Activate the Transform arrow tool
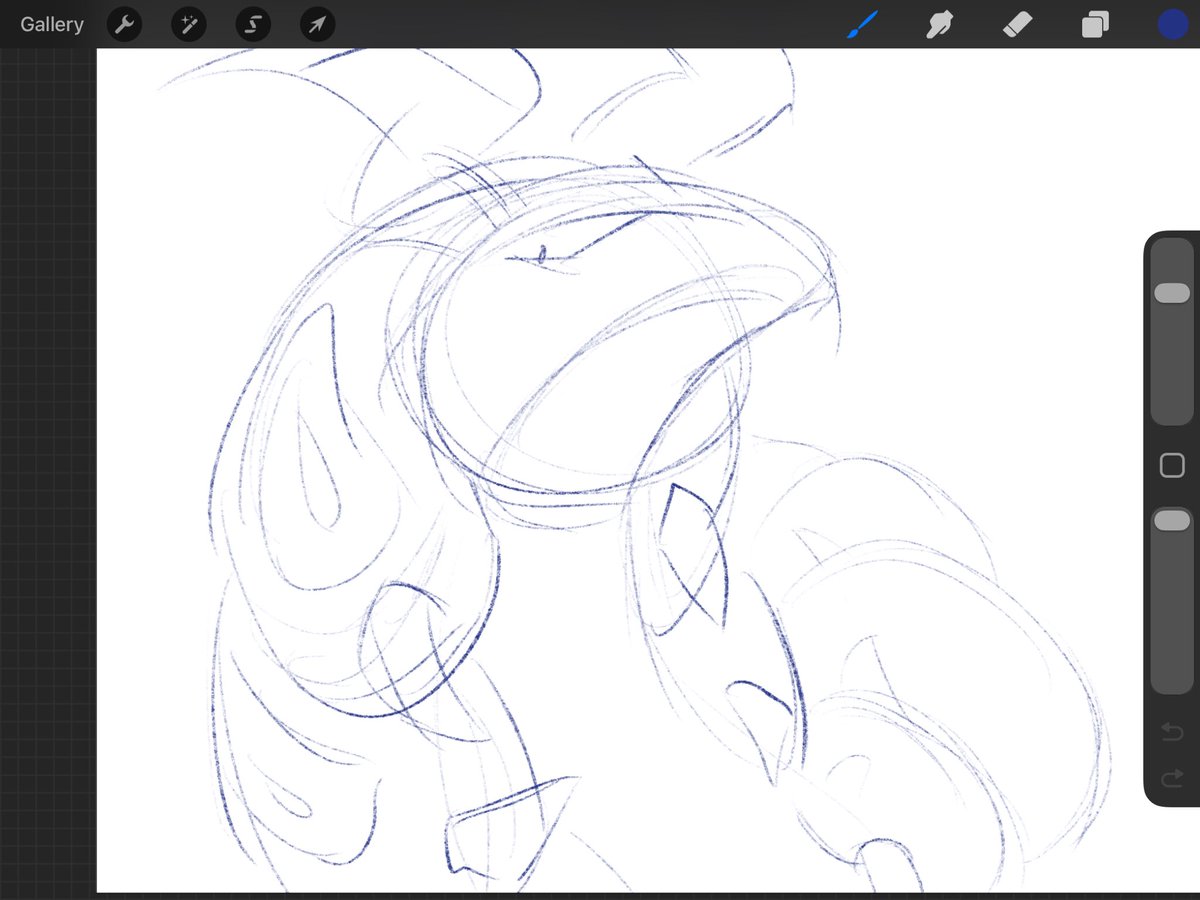Screen dimensions: 1200x900 [x=317, y=24]
